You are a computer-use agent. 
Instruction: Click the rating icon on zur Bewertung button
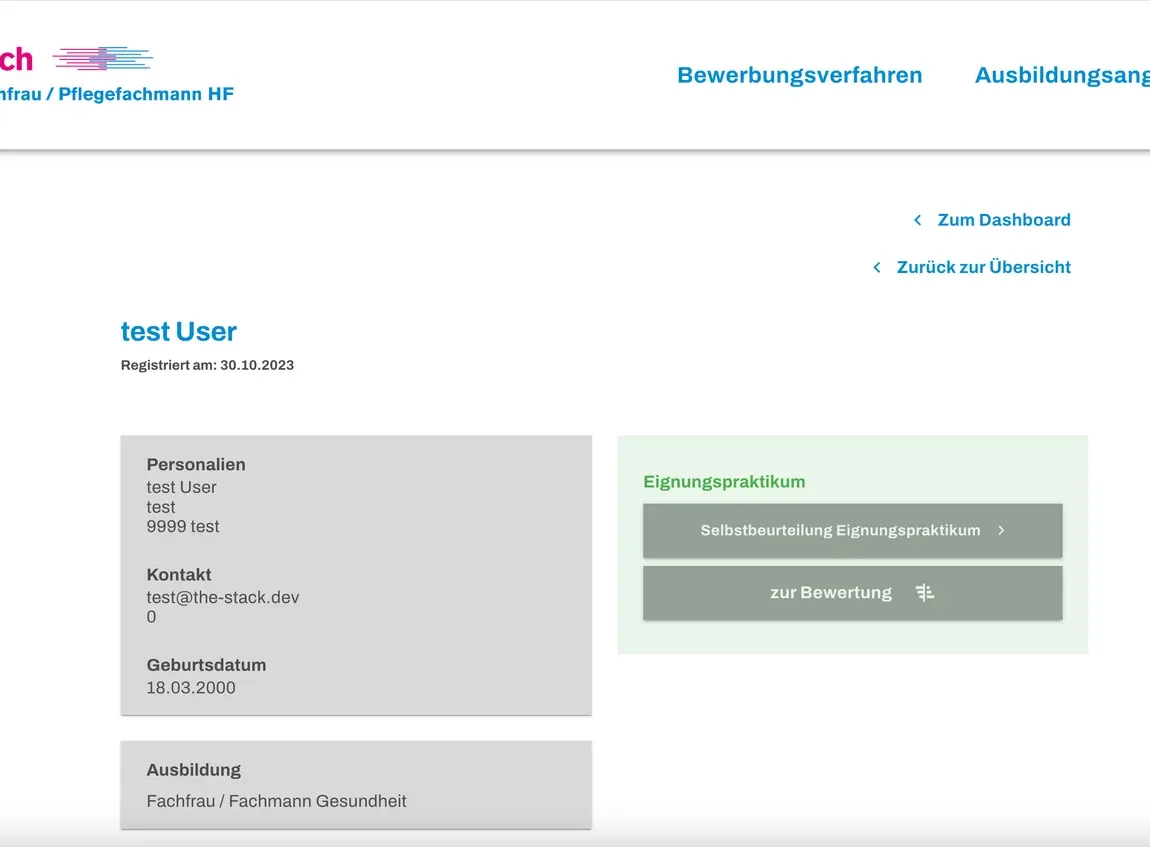click(925, 593)
